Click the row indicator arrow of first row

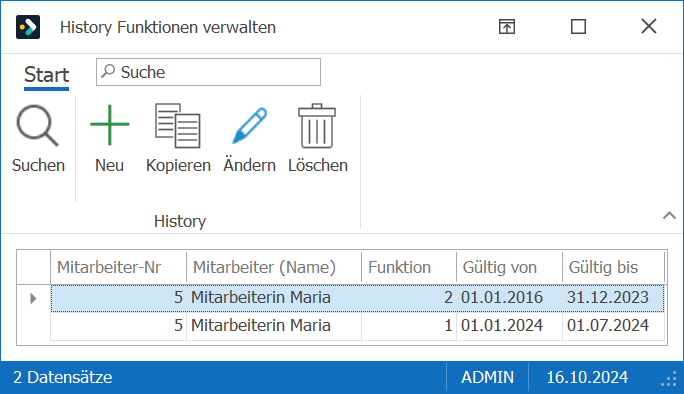click(x=33, y=298)
